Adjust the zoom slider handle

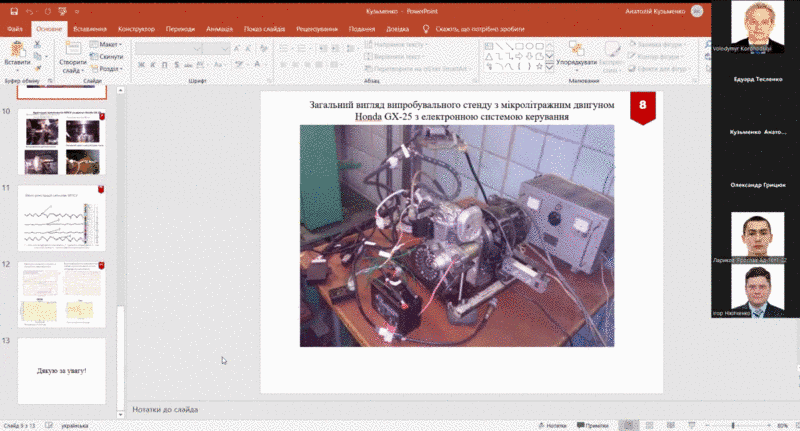point(733,425)
